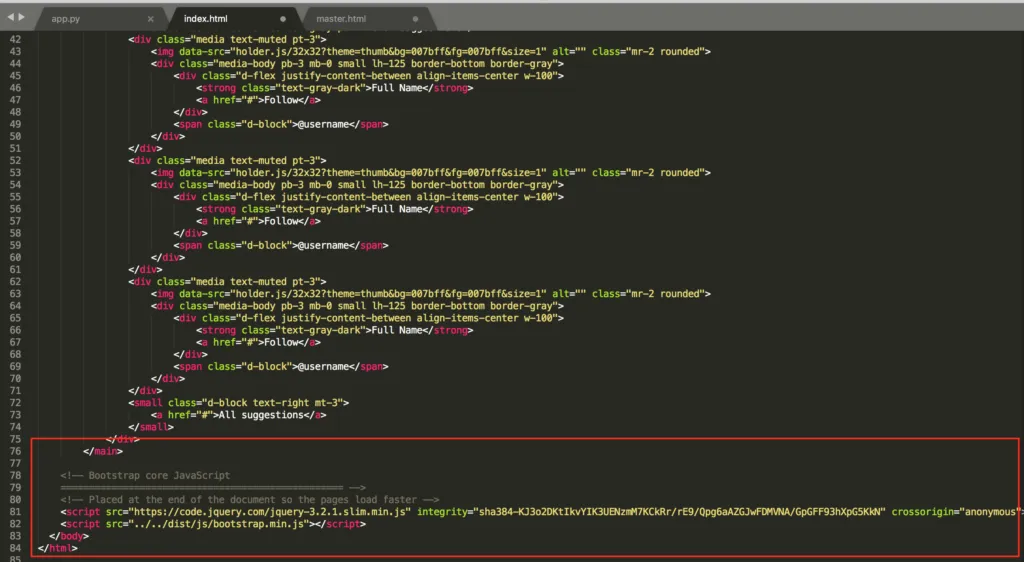Viewport: 1024px width, 562px height.
Task: Click gutter line number 52
Action: (x=15, y=161)
